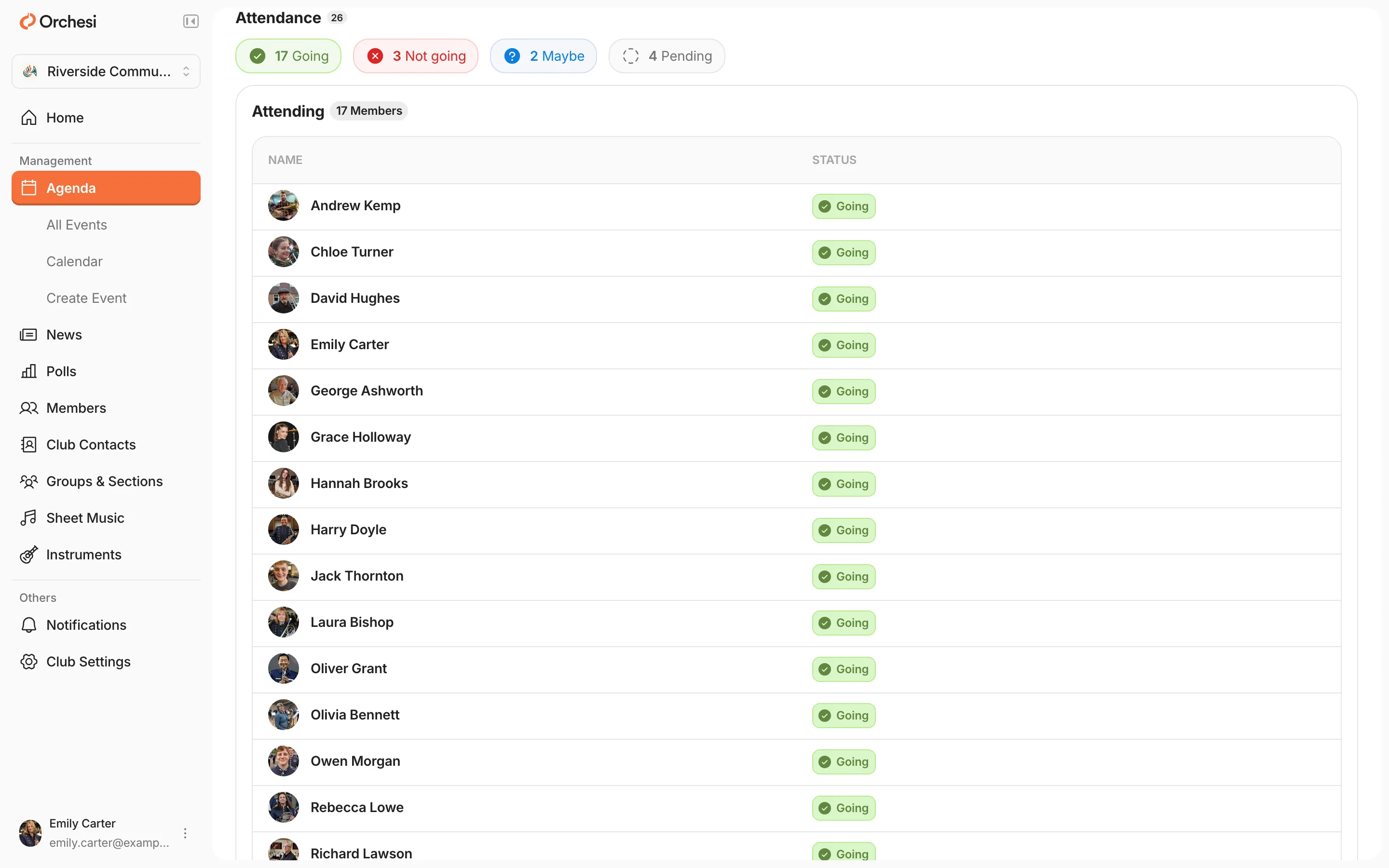
Task: Click the Club Settings gear icon
Action: click(x=29, y=661)
